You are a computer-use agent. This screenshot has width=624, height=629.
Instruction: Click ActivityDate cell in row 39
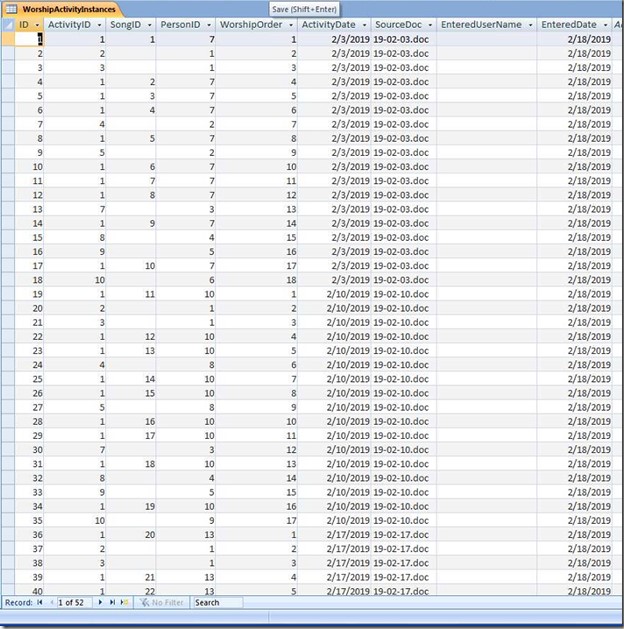pos(334,577)
